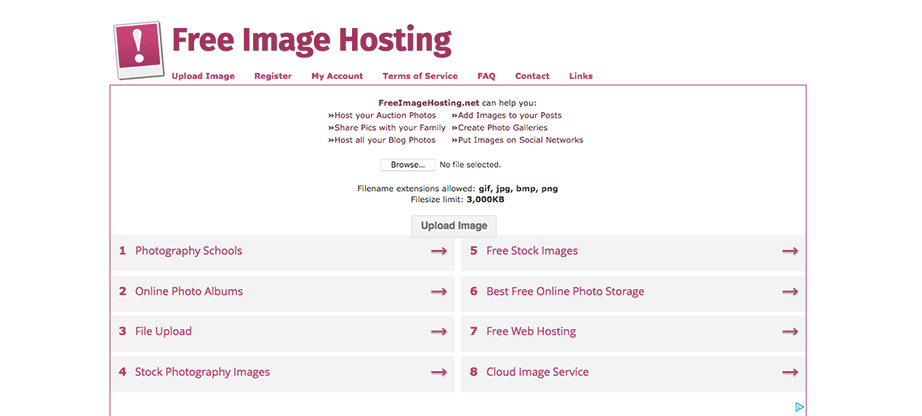Open the Online Photo Albums listing
Screen dimensions: 922x416
[x=283, y=292]
